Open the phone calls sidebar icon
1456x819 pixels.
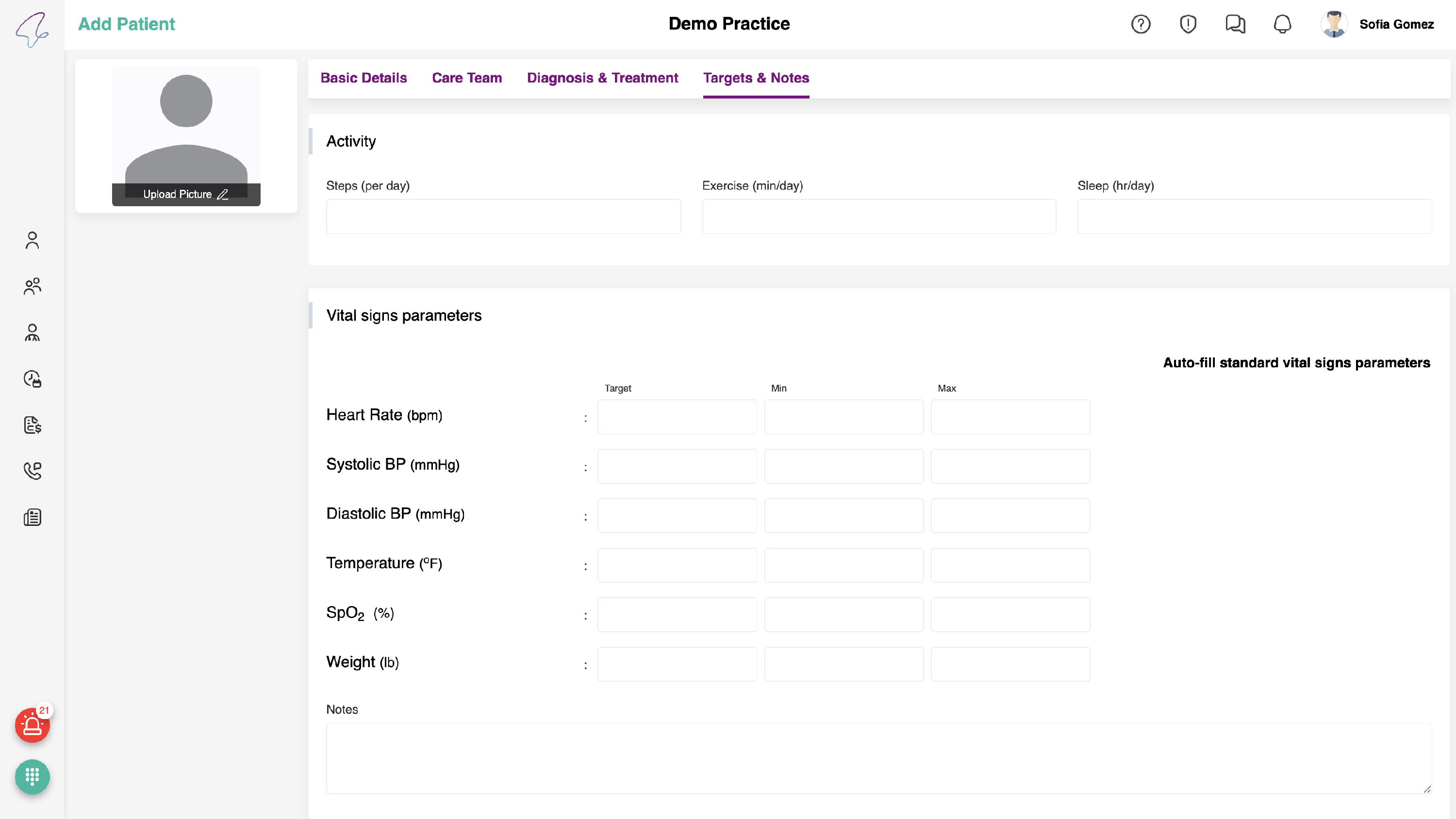(x=32, y=470)
